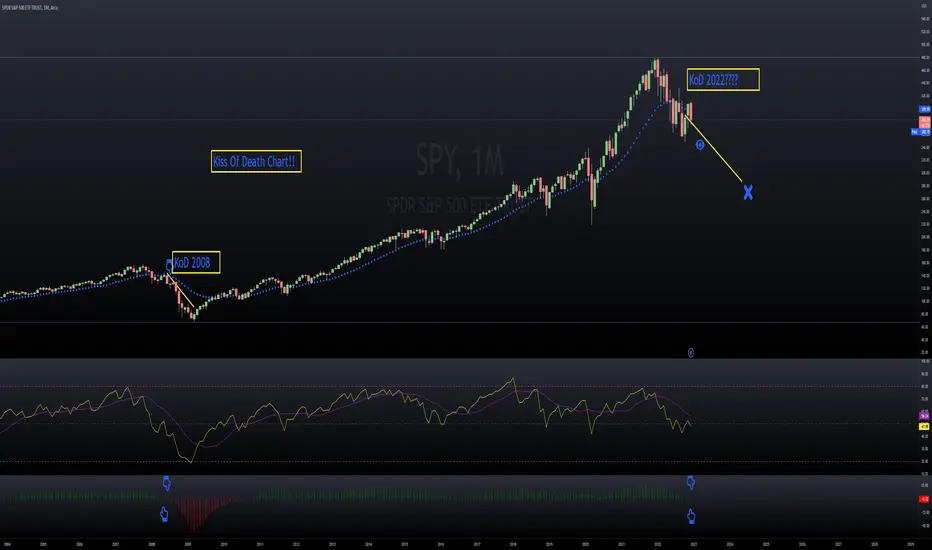The height and width of the screenshot is (550, 932).
Task: Click the SPDR S&P 500 ETF TRUST chart title
Action: point(29,8)
